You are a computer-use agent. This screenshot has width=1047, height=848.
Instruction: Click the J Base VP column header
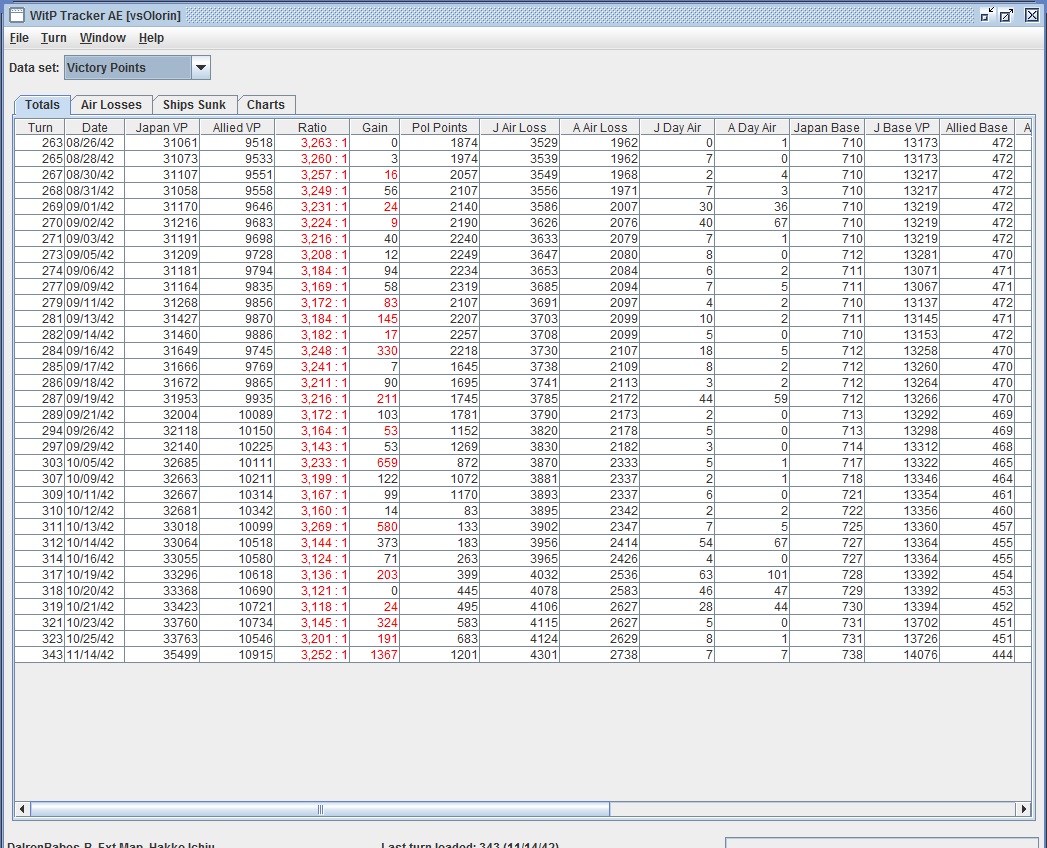click(901, 128)
